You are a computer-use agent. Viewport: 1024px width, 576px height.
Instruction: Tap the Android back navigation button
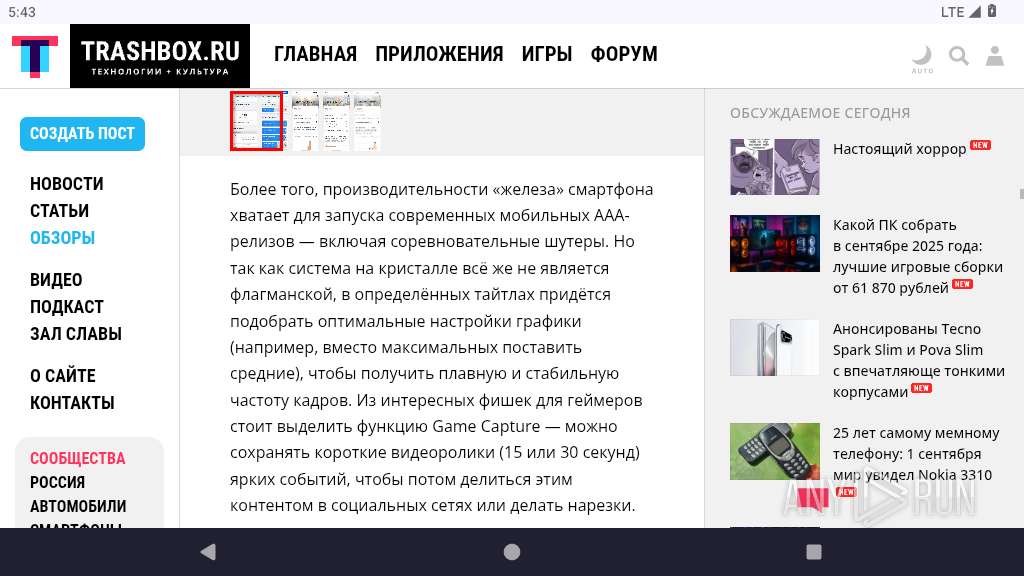(208, 552)
